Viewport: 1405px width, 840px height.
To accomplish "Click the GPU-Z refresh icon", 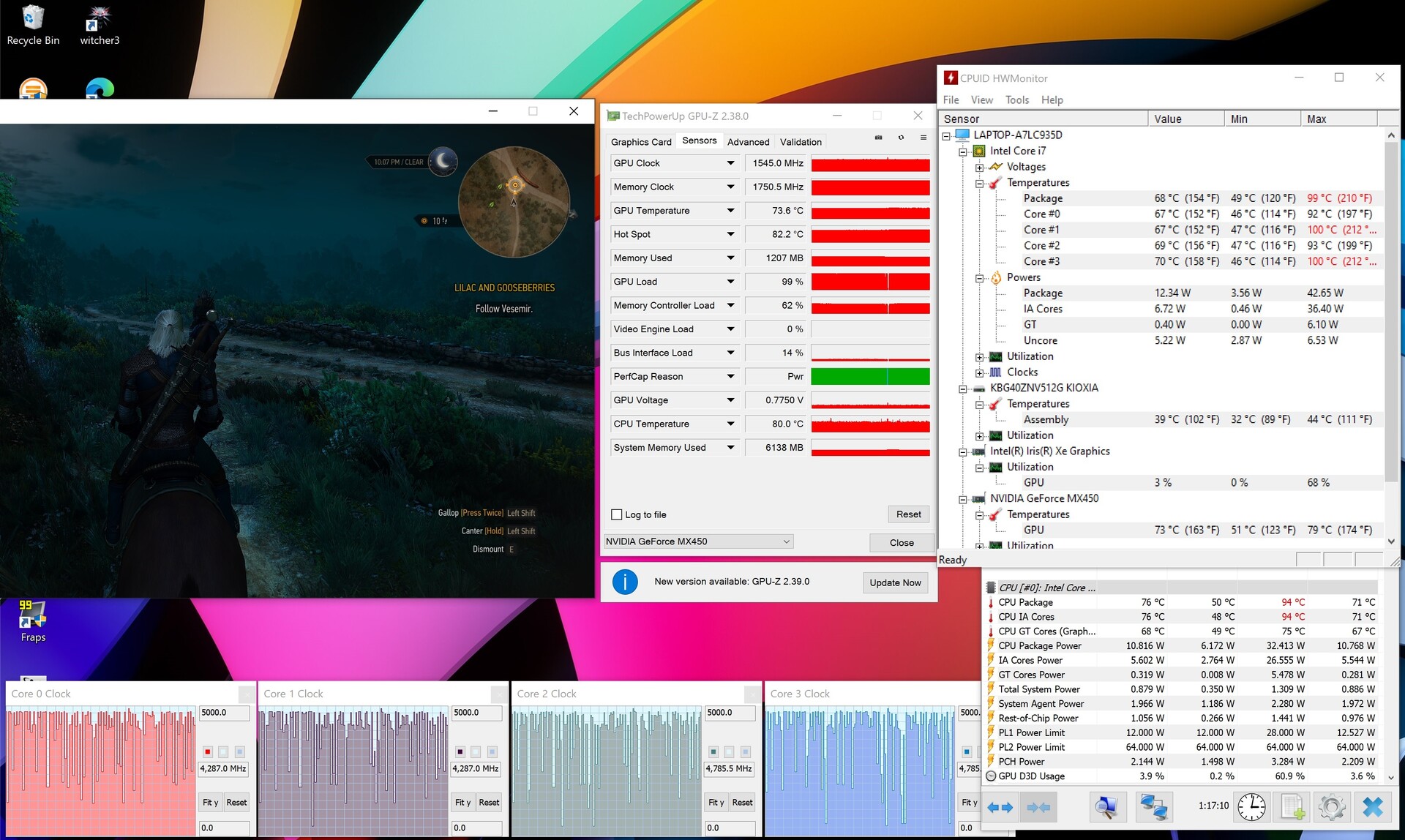I will (901, 138).
